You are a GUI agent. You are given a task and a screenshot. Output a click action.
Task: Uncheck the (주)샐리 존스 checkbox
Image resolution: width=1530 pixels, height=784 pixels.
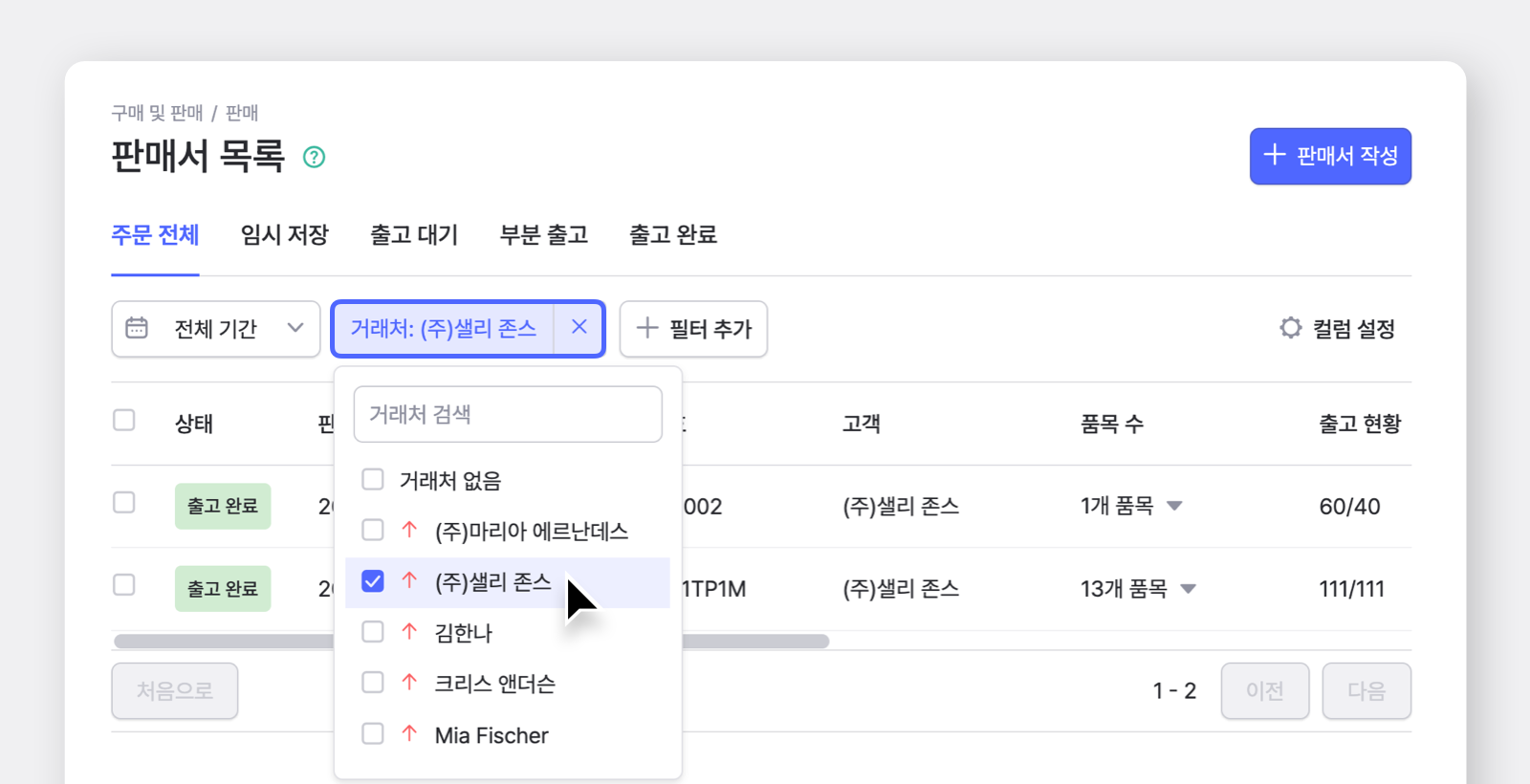click(x=373, y=580)
